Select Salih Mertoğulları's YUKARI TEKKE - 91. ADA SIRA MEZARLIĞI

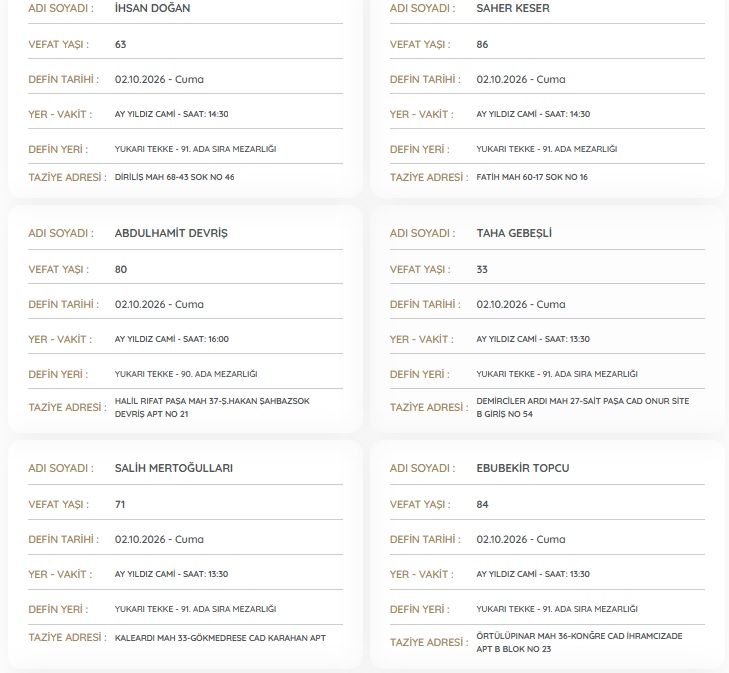coord(195,609)
